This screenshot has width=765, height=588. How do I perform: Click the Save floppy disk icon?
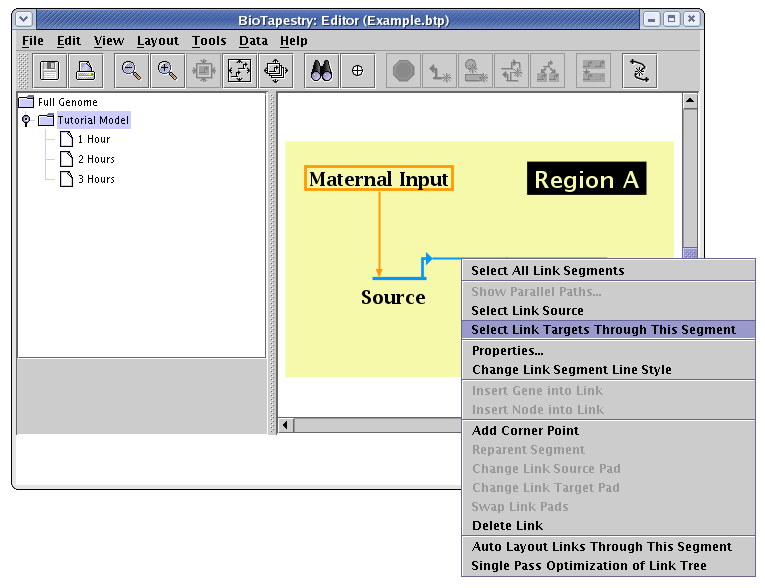[x=49, y=71]
